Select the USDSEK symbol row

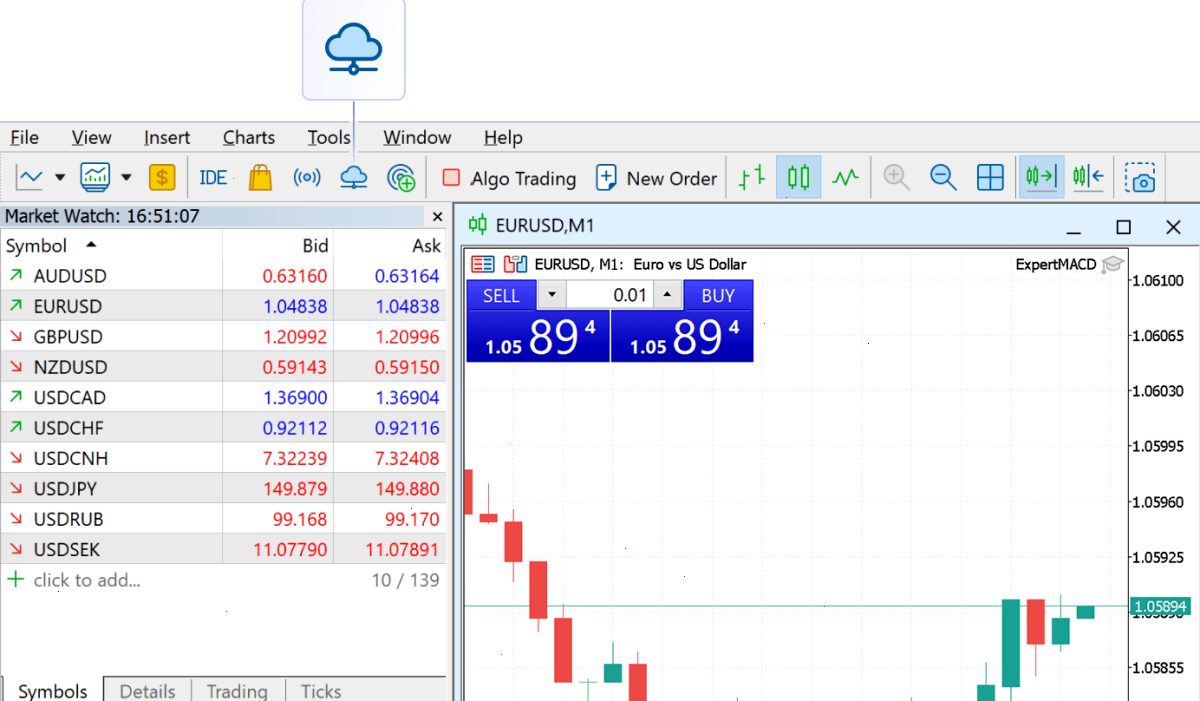coord(223,549)
